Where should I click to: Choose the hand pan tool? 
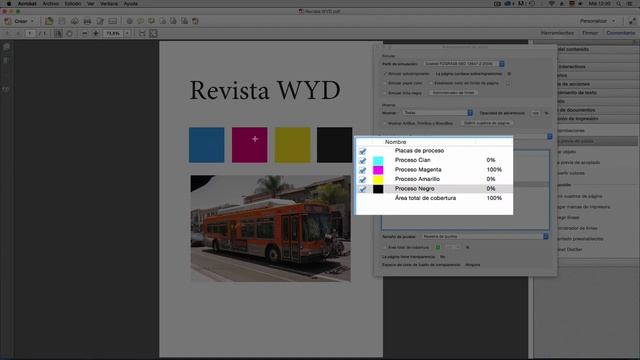tap(69, 33)
